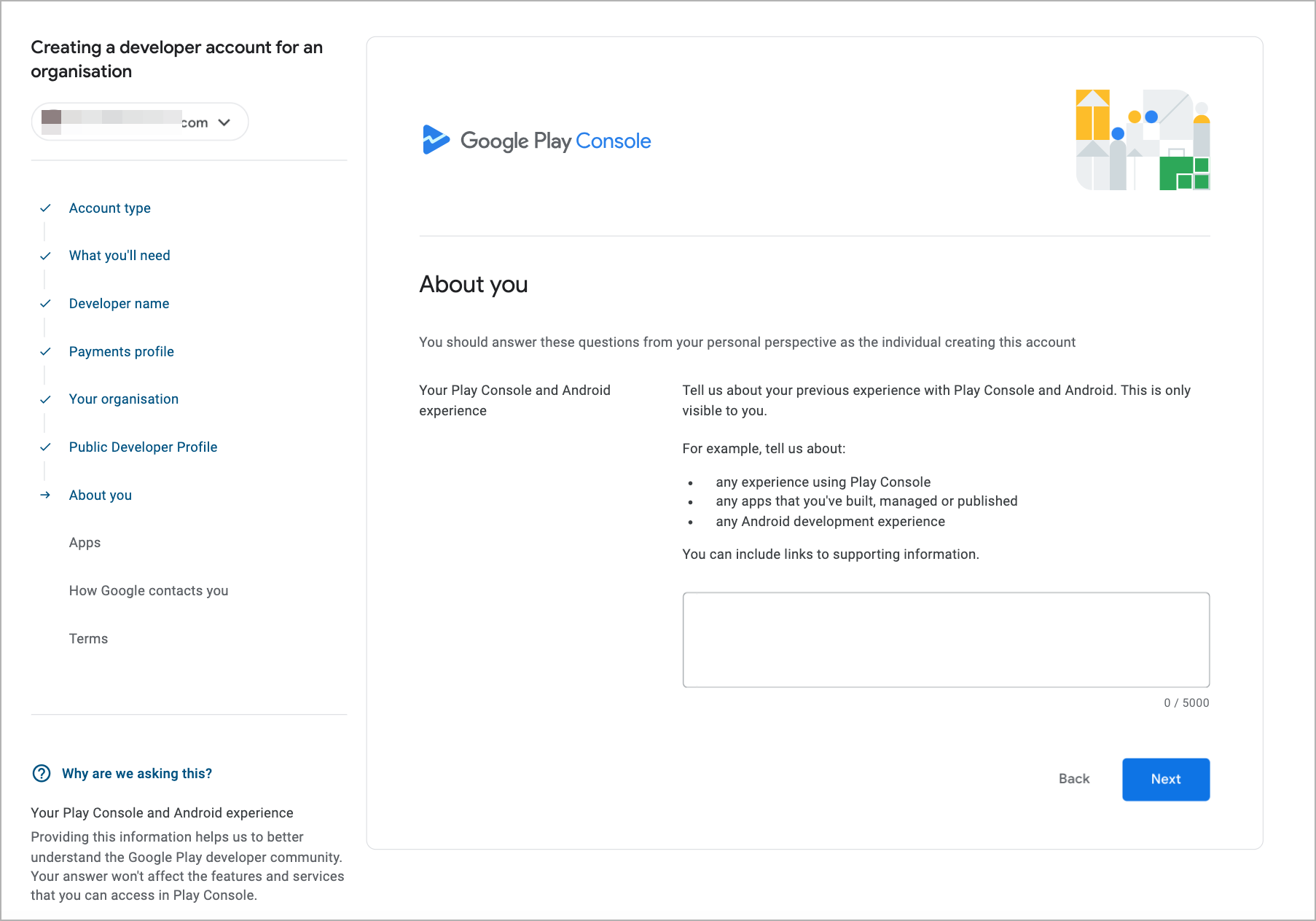
Task: Click the checkmark beside Developer name
Action: pos(45,304)
